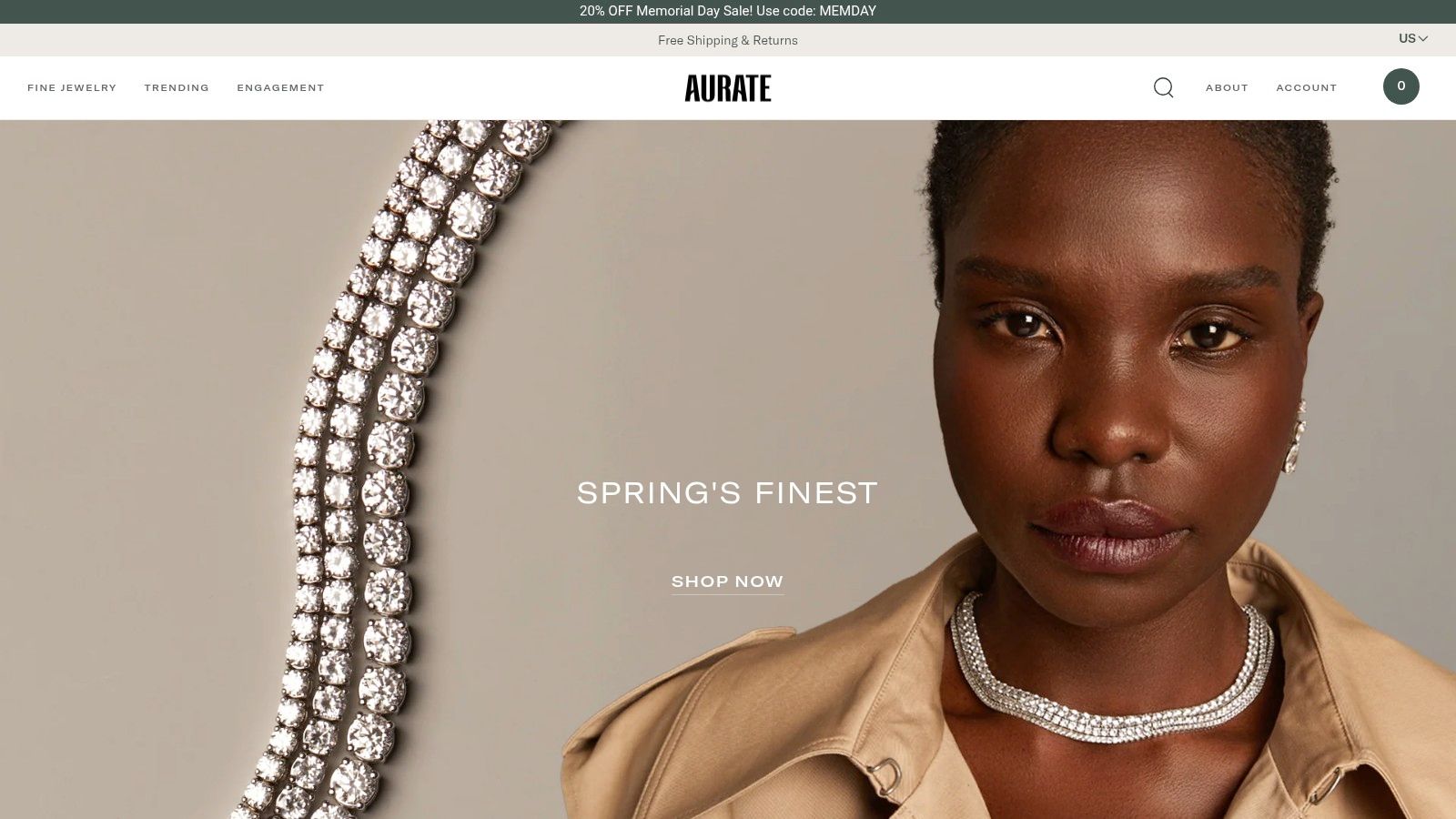Open the Account page

(x=1306, y=88)
